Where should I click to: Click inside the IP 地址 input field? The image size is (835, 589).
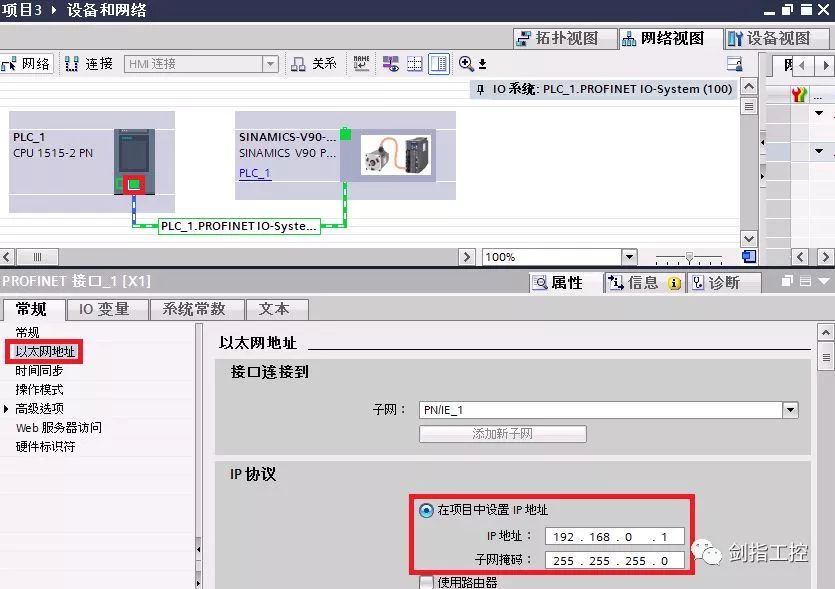coord(613,536)
